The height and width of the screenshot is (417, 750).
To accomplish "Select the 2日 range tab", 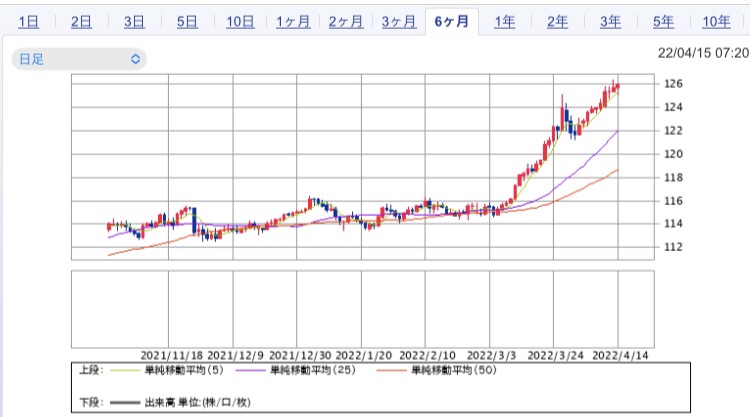I will 81,22.
